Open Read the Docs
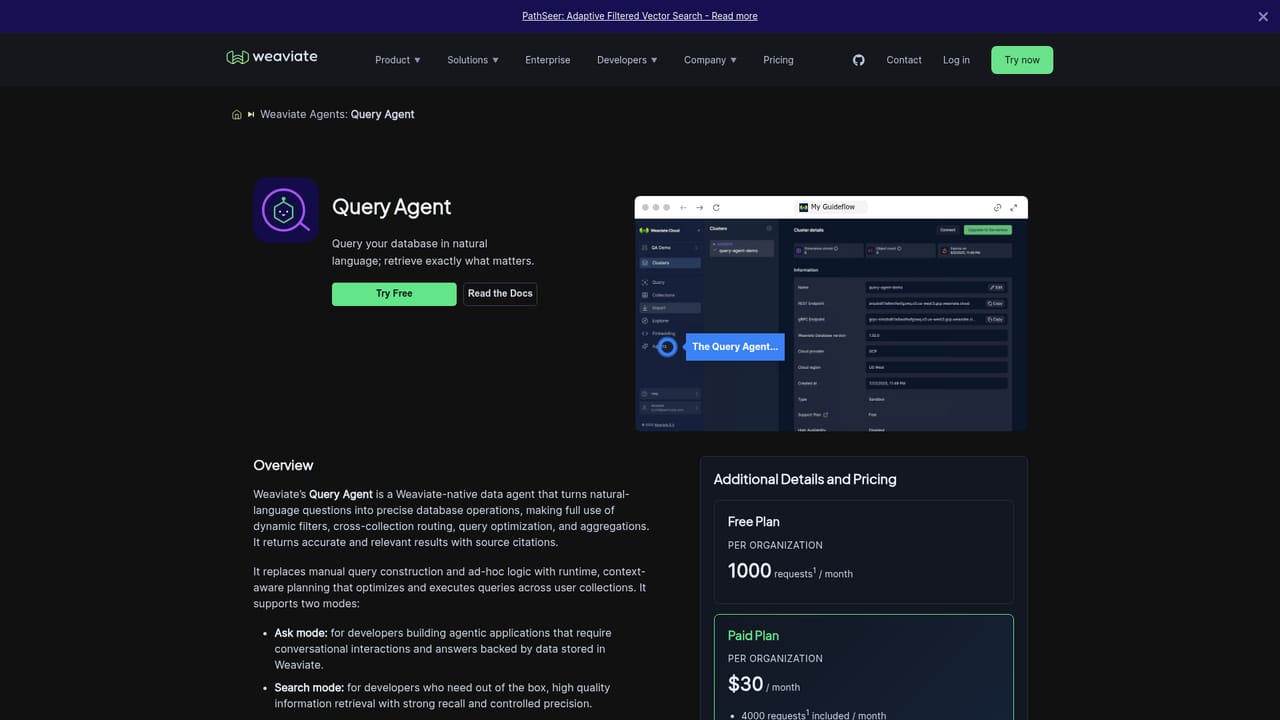Image resolution: width=1280 pixels, height=720 pixels. [x=500, y=293]
